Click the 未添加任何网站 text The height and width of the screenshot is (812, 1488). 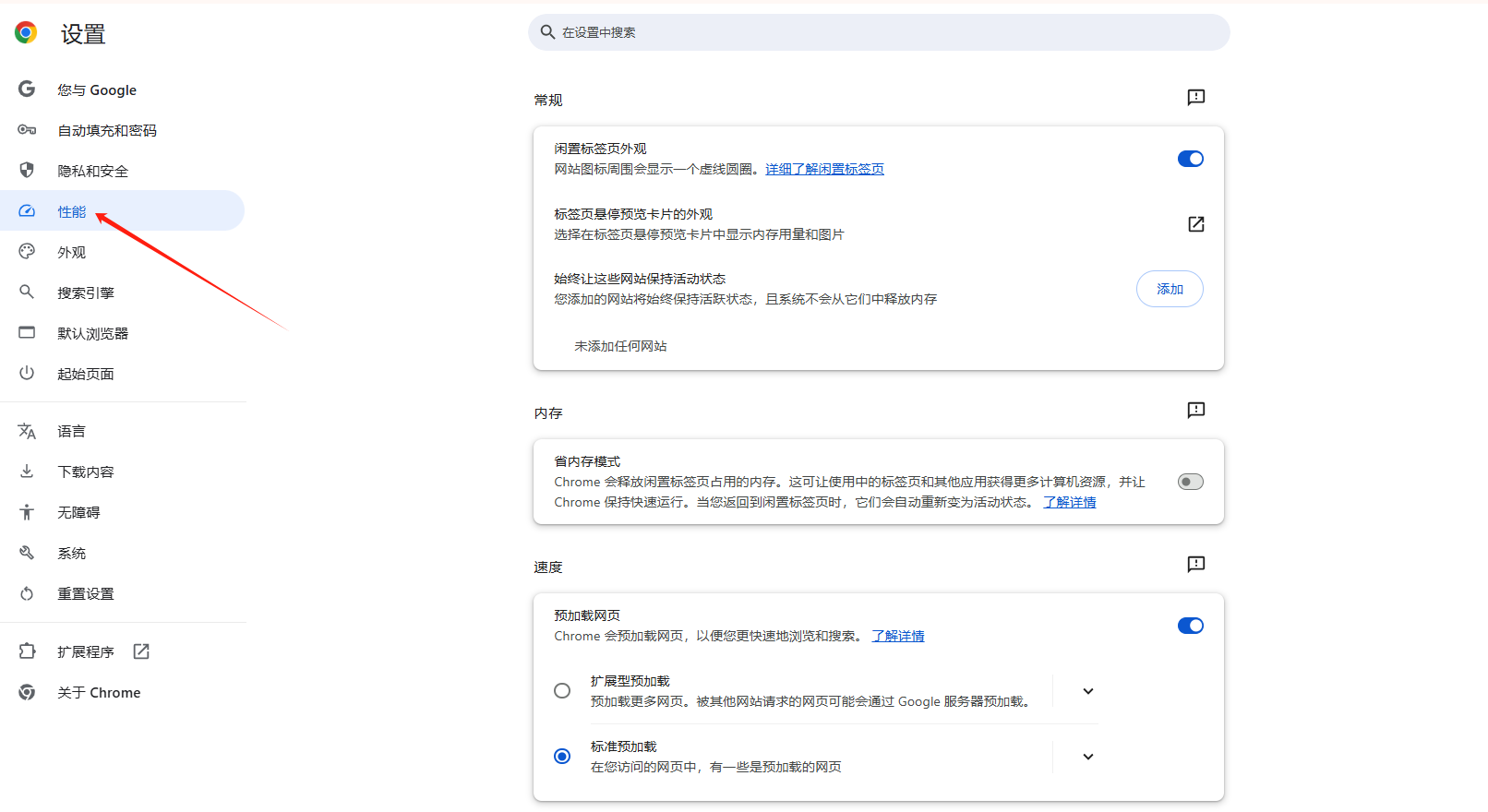coord(620,346)
